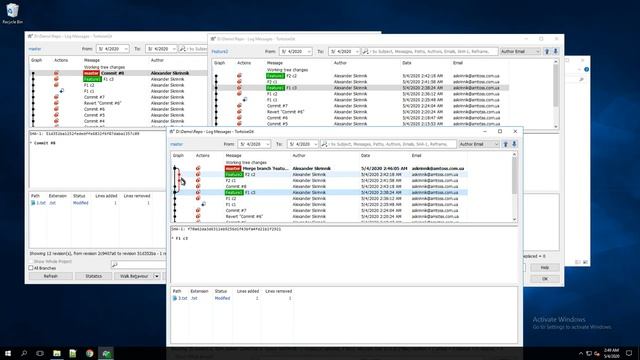
Task: Click the bottom search field in left window
Action: point(139,265)
